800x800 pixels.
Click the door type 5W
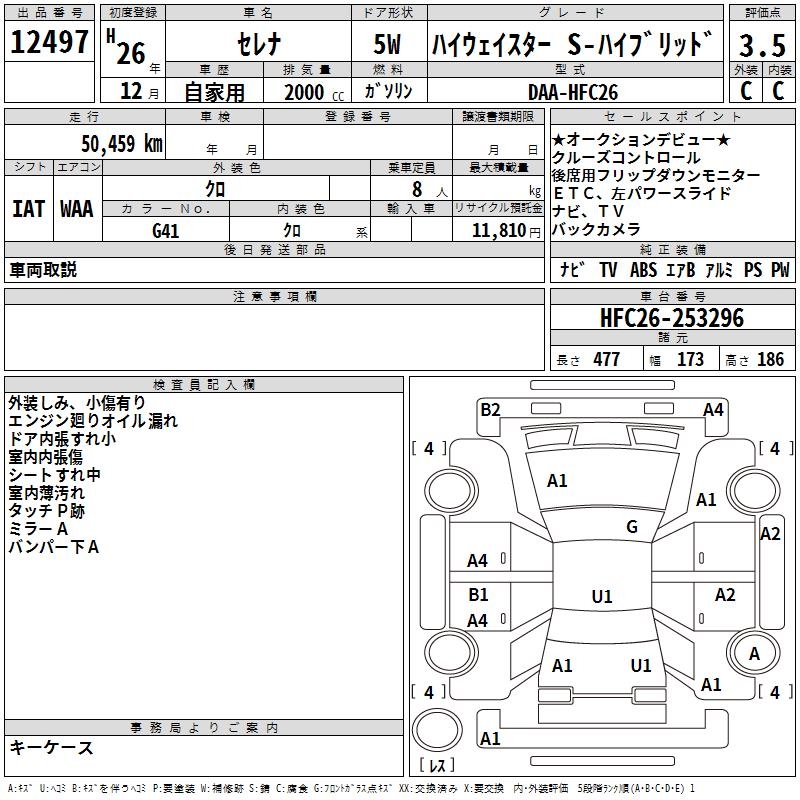pyautogui.click(x=388, y=44)
